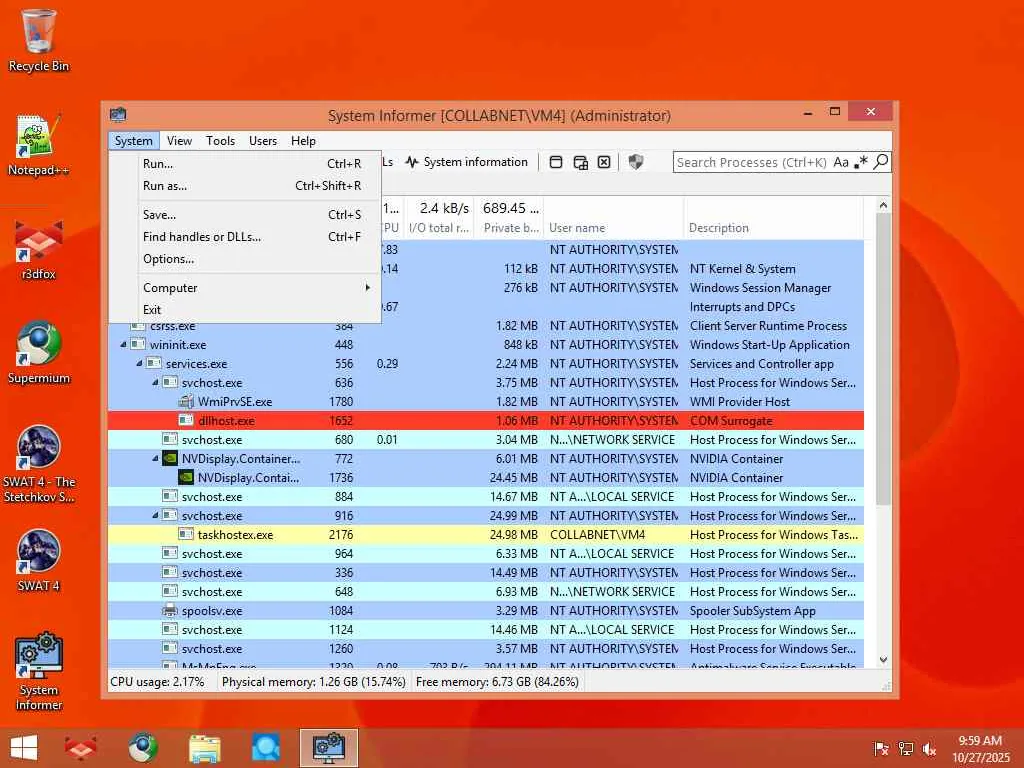Open the Recycle Bin desktop icon
The height and width of the screenshot is (768, 1024).
point(39,40)
